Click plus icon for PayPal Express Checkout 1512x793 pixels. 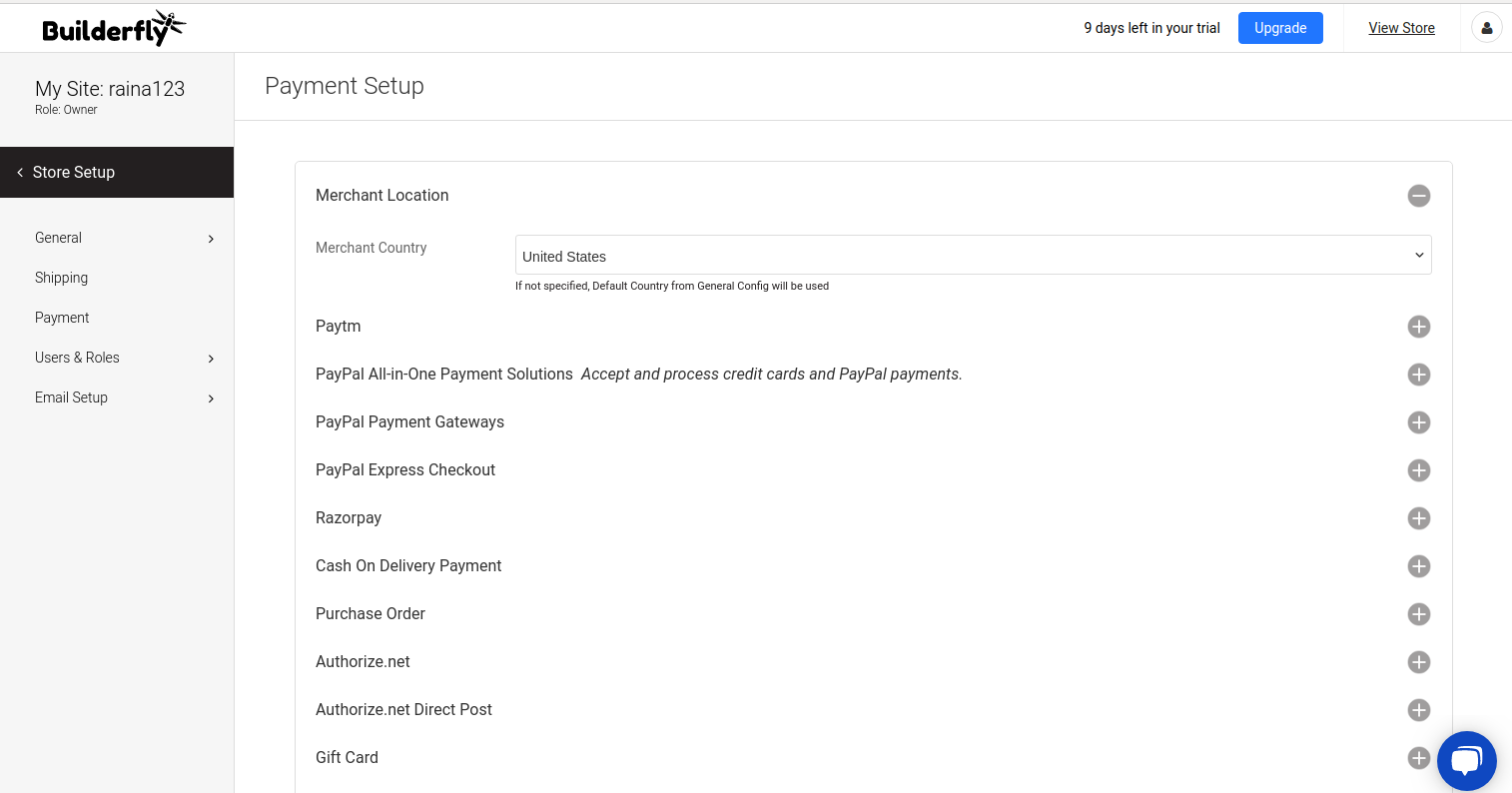(x=1418, y=470)
